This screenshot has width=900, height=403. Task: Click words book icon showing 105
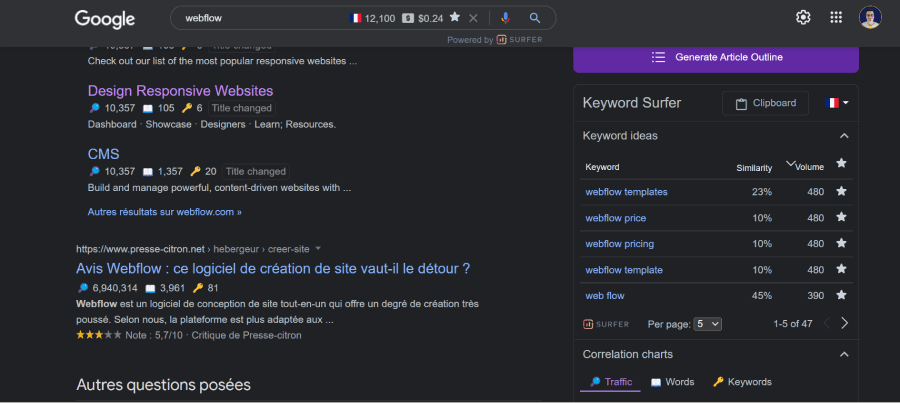coord(148,108)
